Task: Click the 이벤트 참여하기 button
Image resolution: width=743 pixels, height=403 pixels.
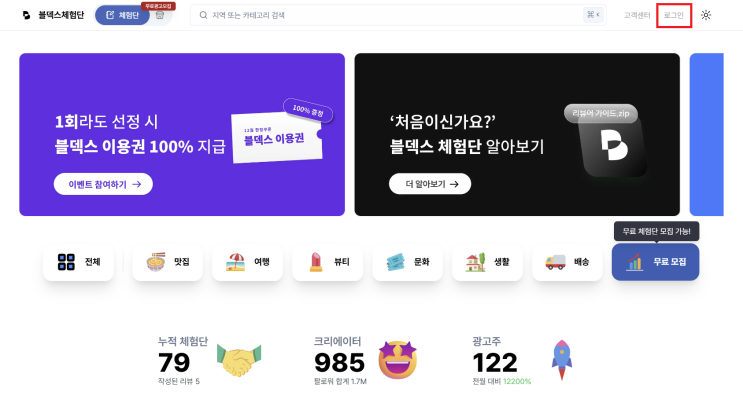Action: tap(103, 184)
